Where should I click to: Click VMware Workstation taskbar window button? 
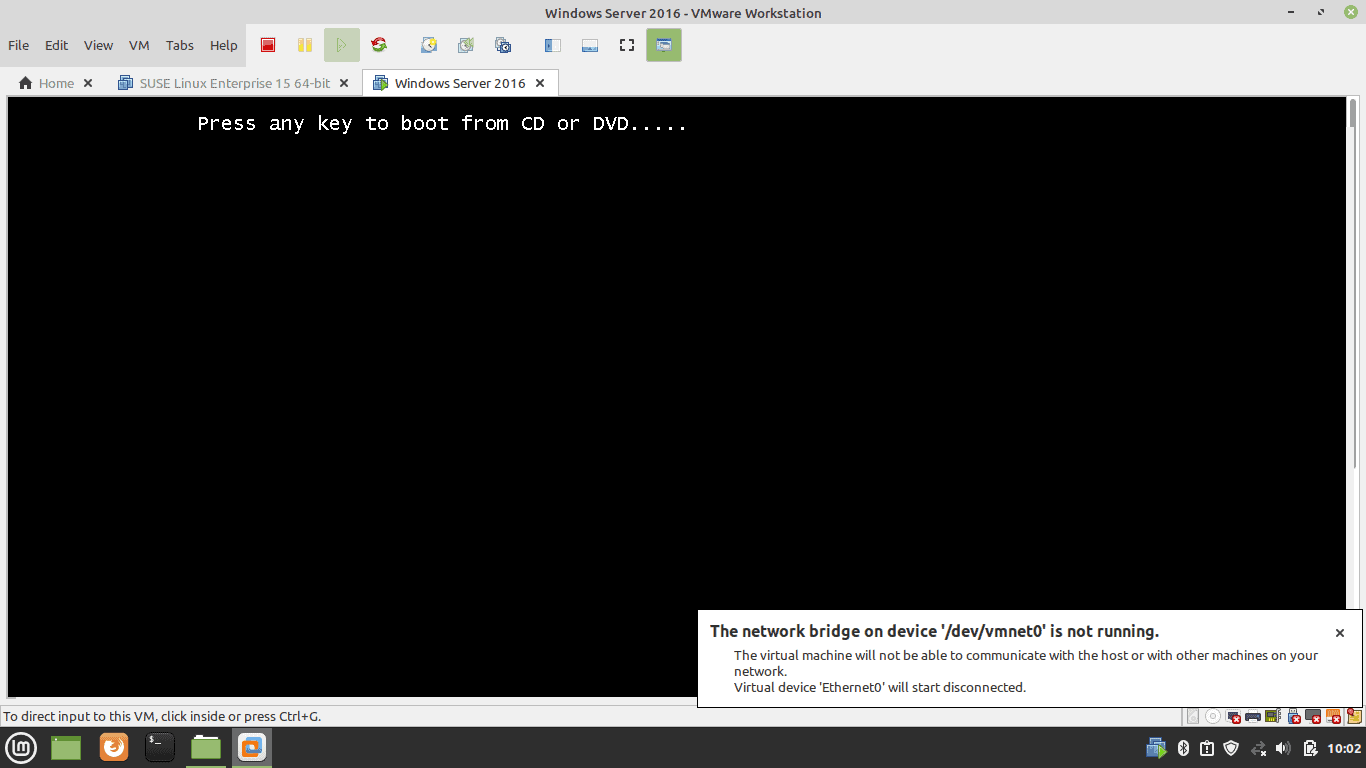[252, 747]
